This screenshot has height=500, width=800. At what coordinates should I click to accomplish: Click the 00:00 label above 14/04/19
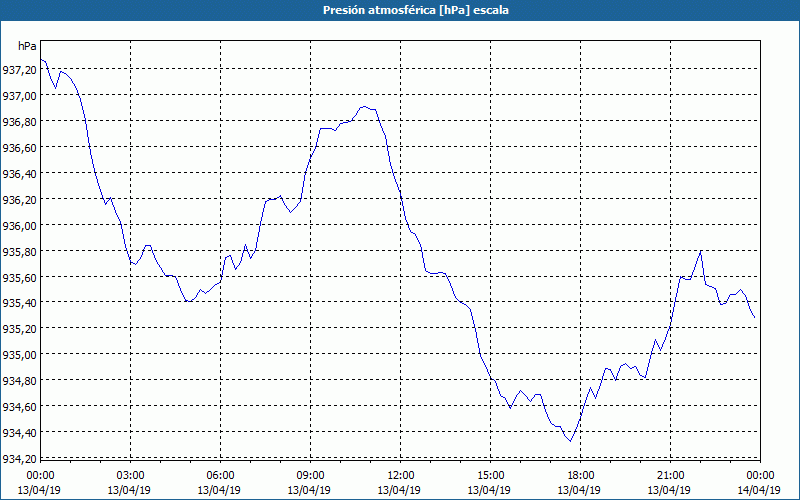point(760,476)
